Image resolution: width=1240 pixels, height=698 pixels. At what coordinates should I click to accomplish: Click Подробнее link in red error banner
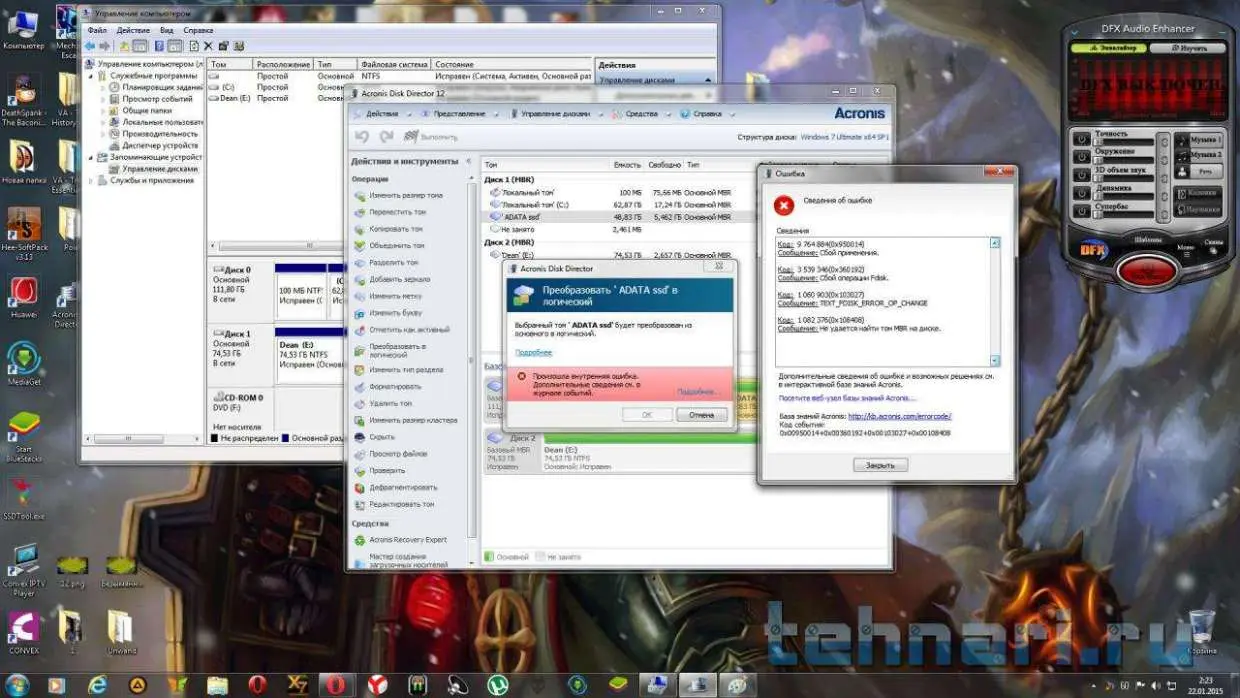697,391
